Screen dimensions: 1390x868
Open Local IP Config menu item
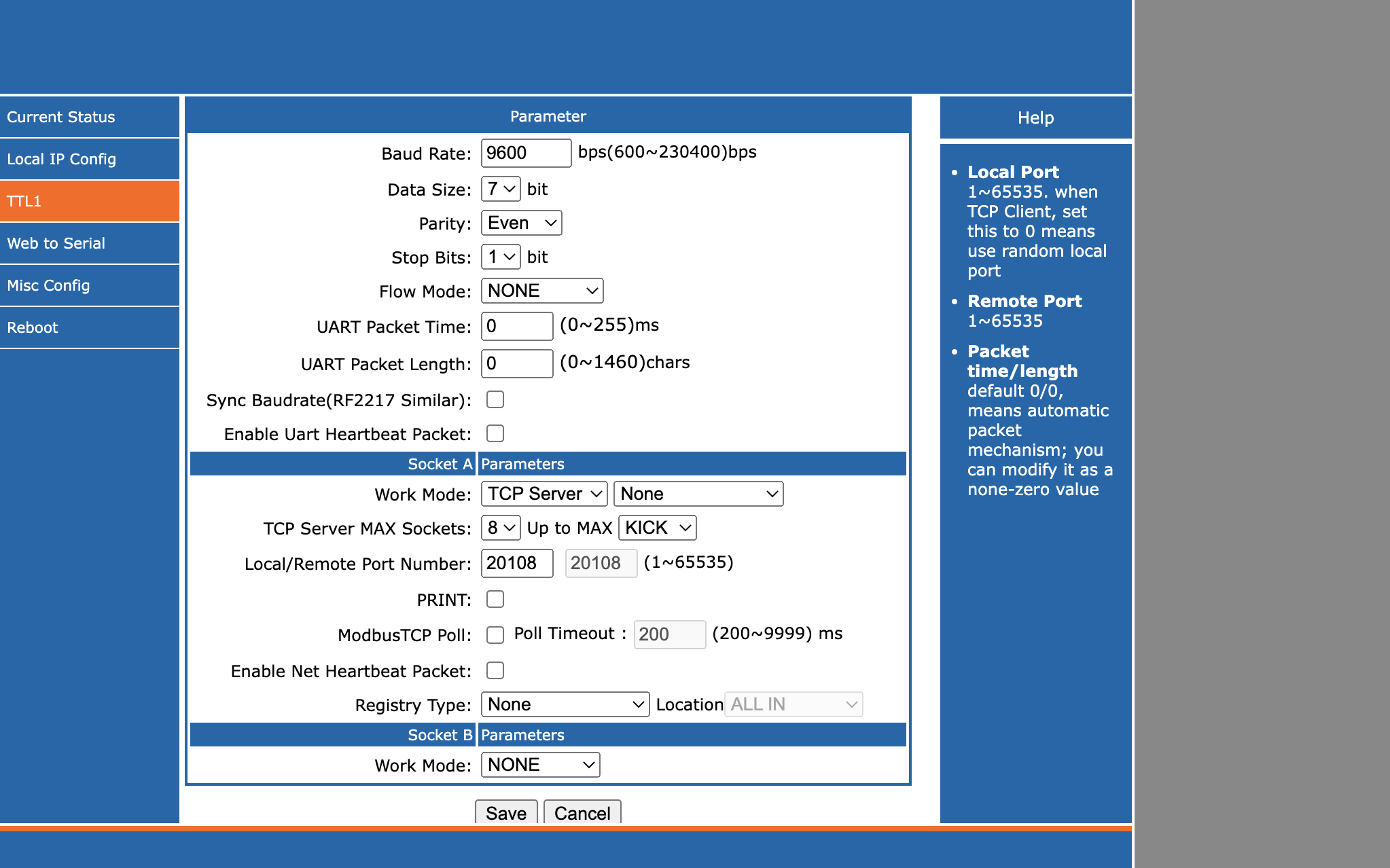[90, 159]
